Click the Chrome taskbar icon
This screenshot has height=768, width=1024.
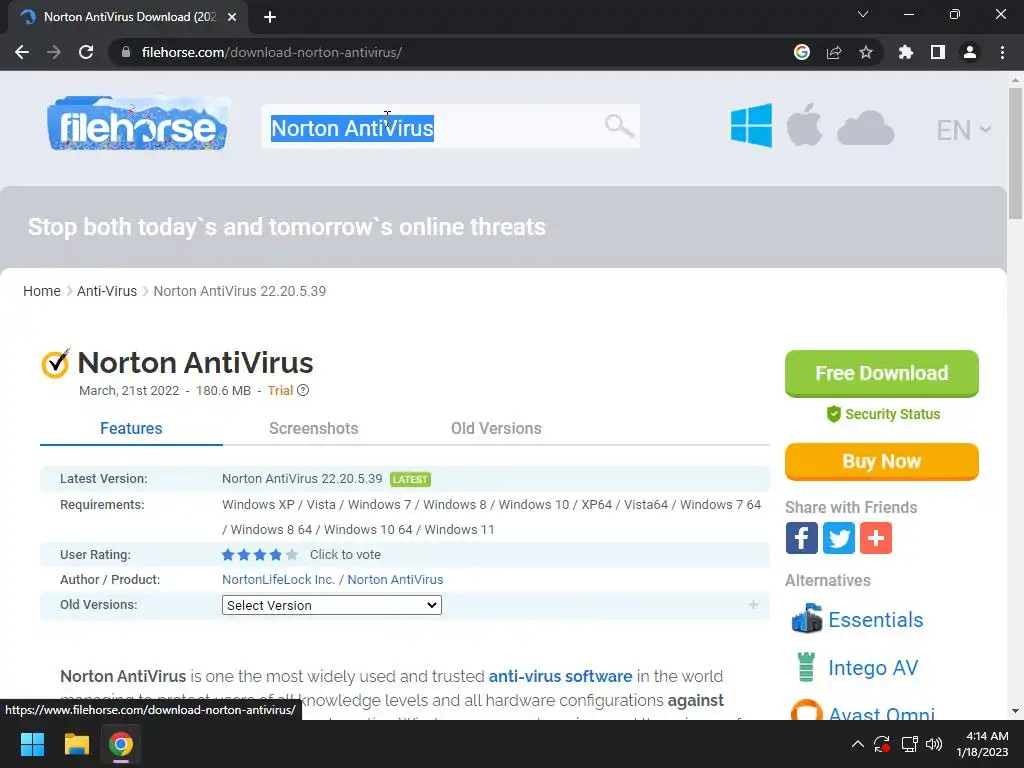point(121,744)
